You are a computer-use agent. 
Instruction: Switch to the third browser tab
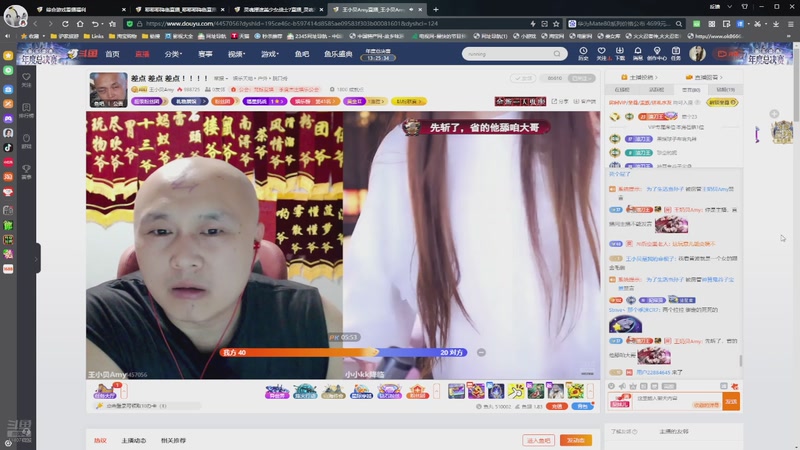pyautogui.click(x=278, y=9)
